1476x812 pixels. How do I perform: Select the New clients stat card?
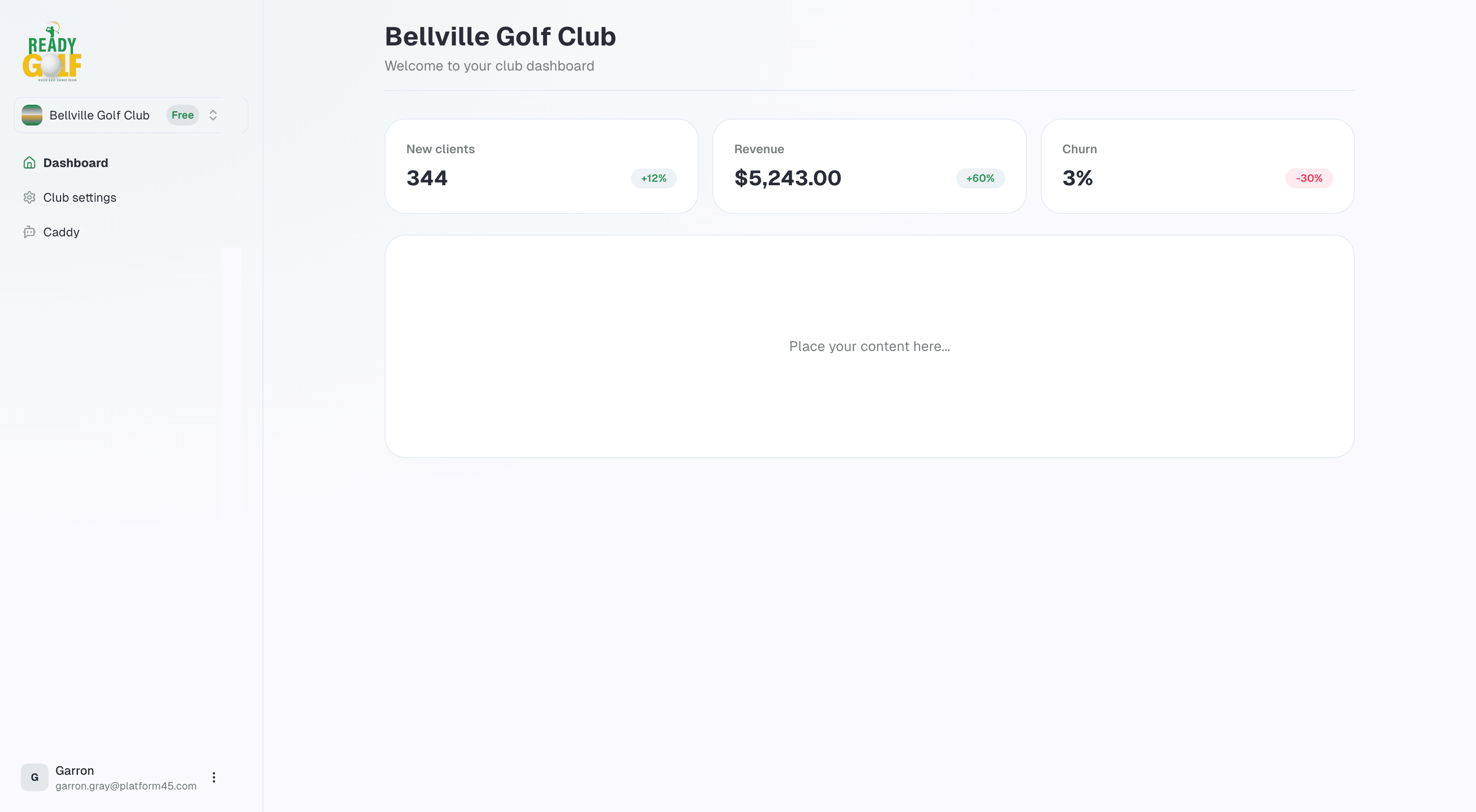point(541,166)
